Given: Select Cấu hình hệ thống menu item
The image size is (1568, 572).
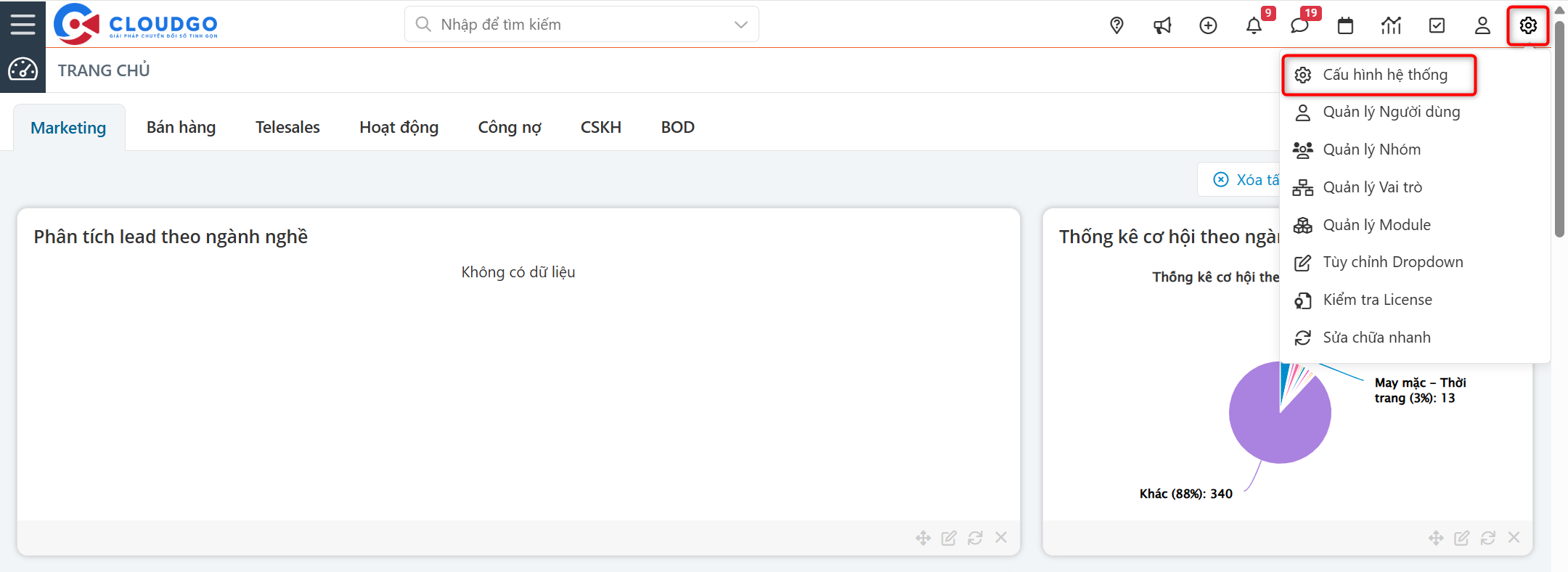Looking at the screenshot, I should coord(1384,75).
